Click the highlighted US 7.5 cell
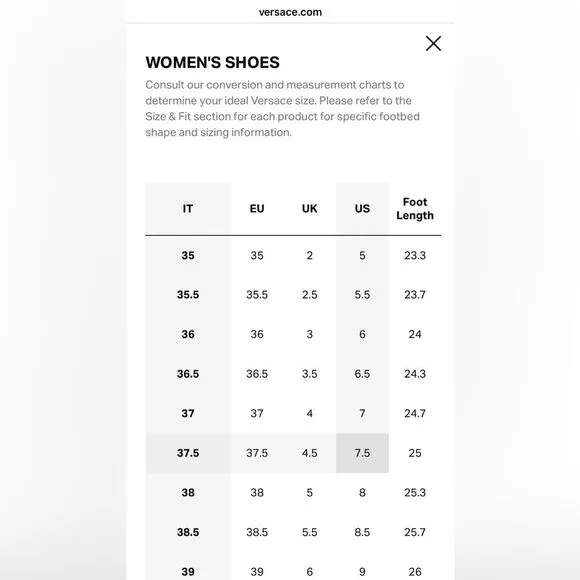The width and height of the screenshot is (580, 580). pos(362,453)
